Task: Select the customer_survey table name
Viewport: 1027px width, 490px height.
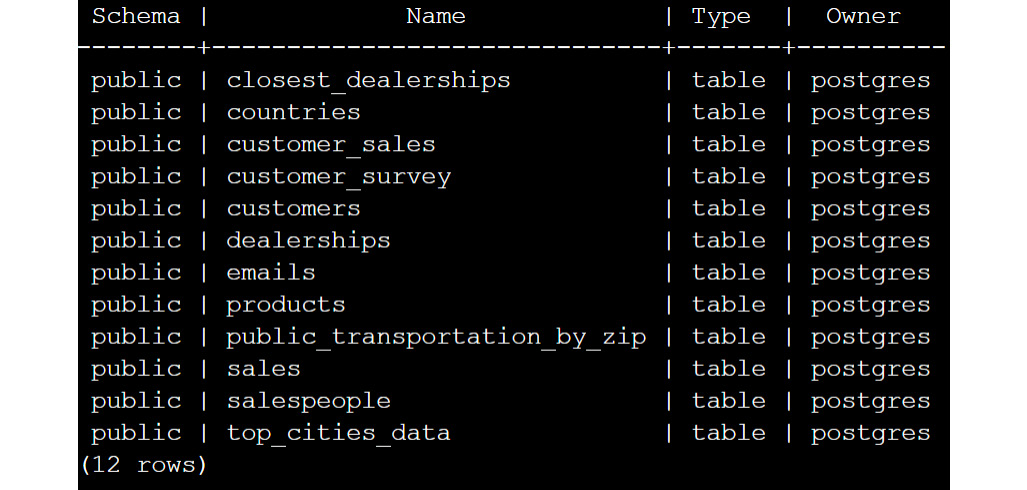Action: pyautogui.click(x=339, y=177)
